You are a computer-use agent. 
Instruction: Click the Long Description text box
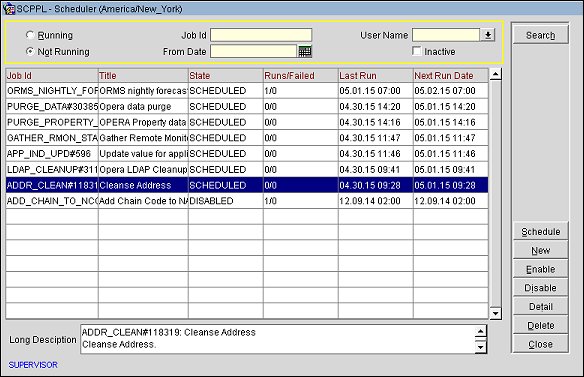(x=278, y=339)
